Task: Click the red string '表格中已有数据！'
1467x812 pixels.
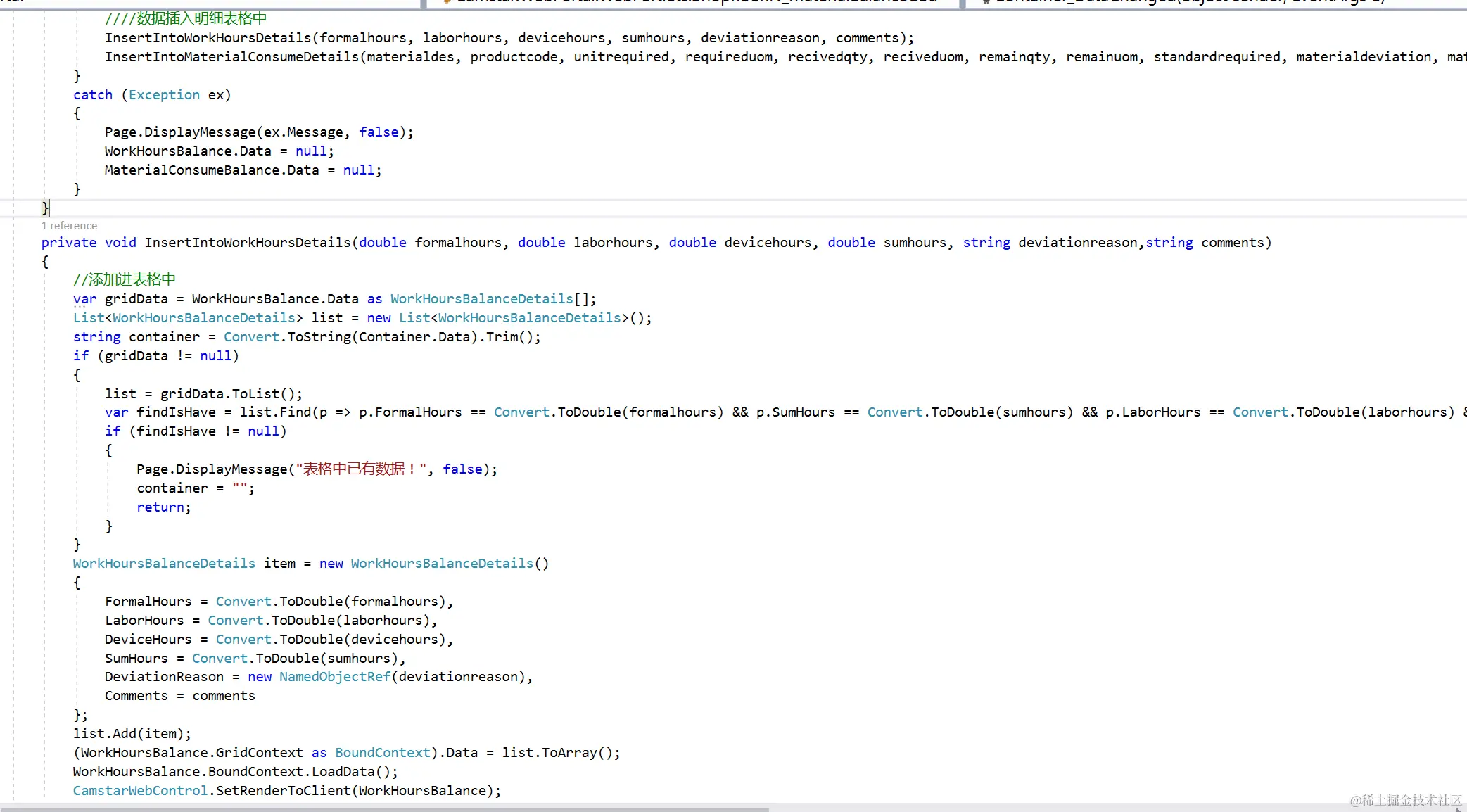Action: [x=360, y=469]
